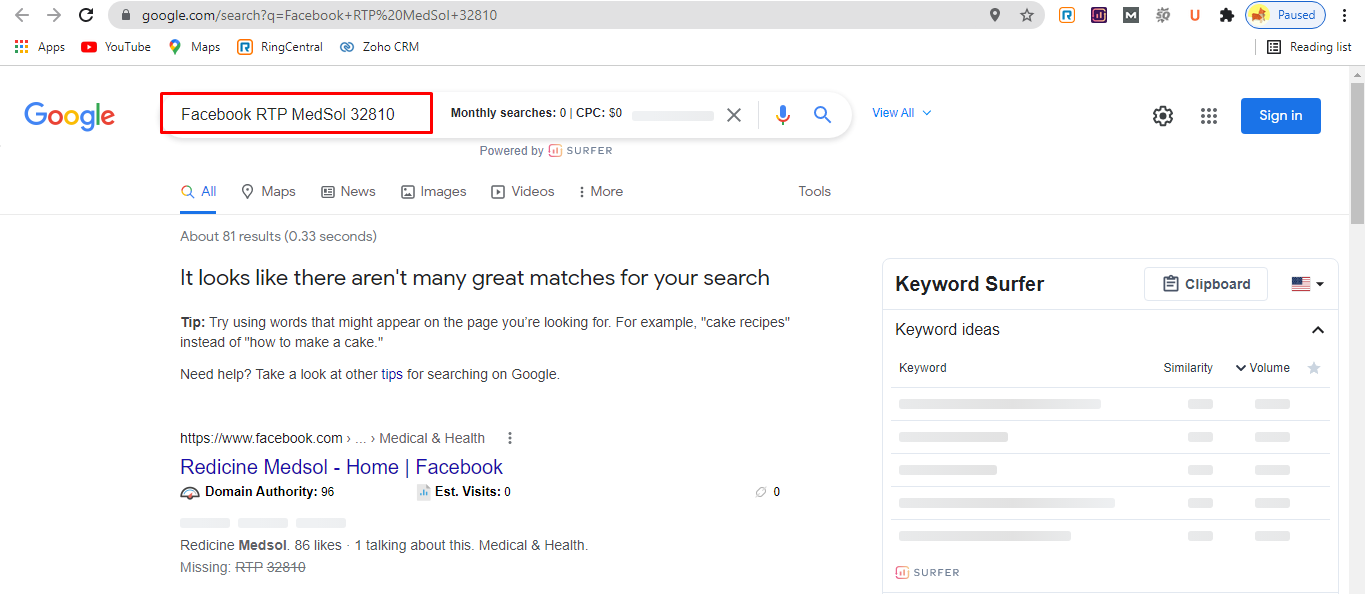Switch to the Images results tab
Image resolution: width=1365 pixels, height=594 pixels.
[434, 192]
